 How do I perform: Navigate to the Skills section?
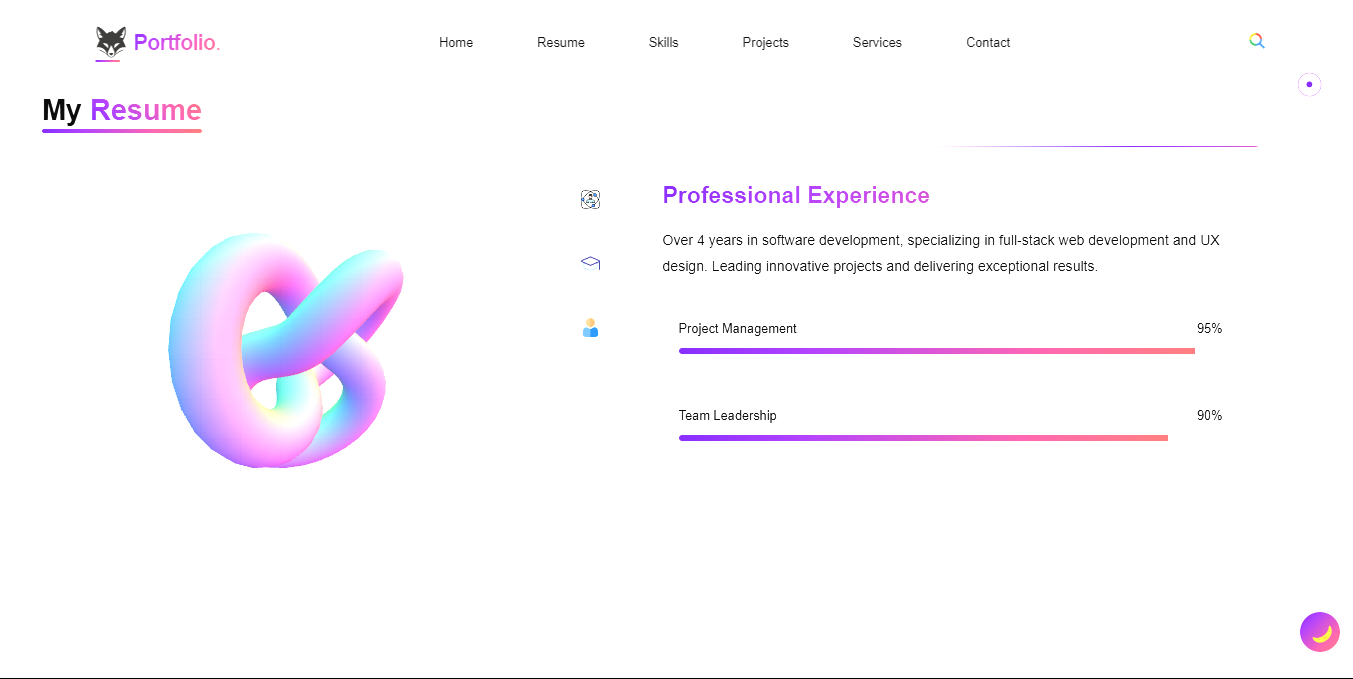point(663,43)
